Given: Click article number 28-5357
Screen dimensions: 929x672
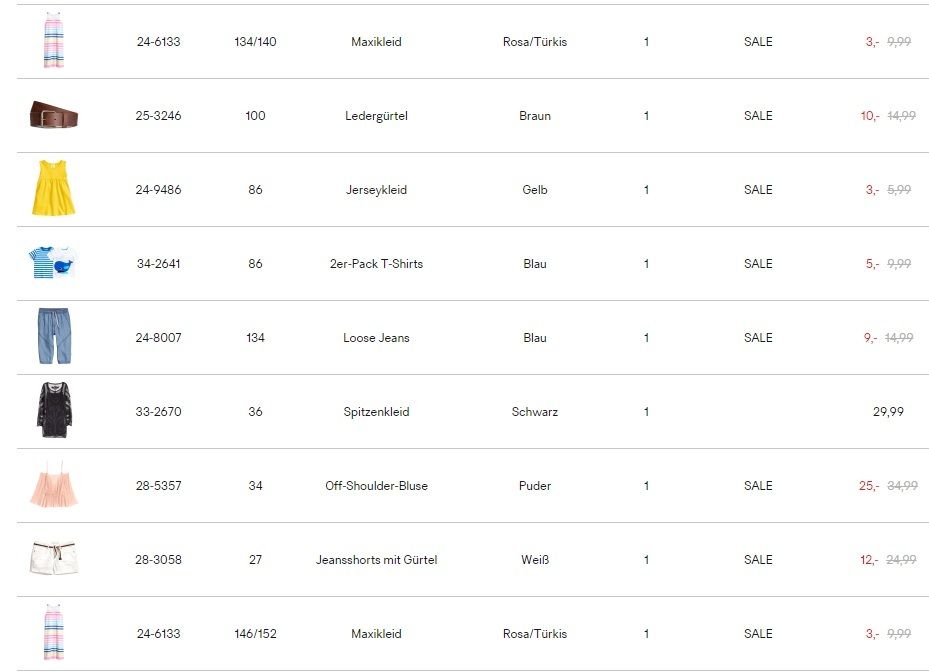Looking at the screenshot, I should (158, 486).
